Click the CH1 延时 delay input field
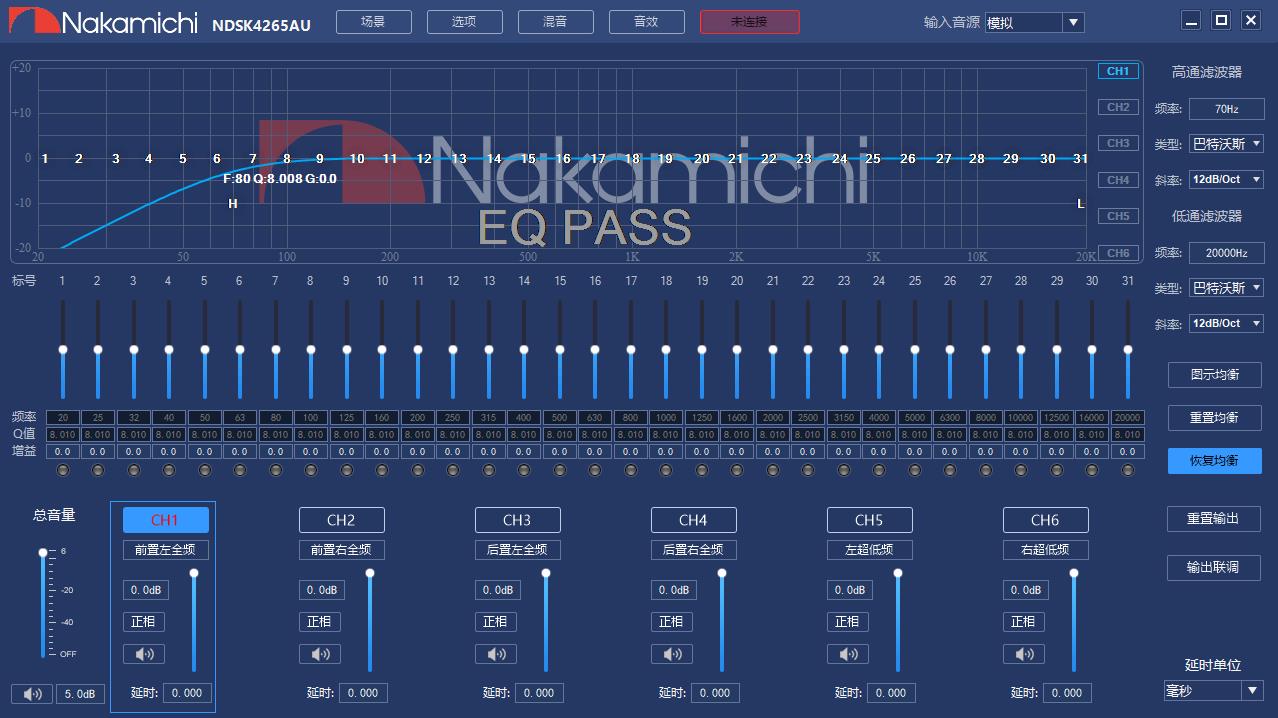The width and height of the screenshot is (1278, 718). (x=188, y=693)
